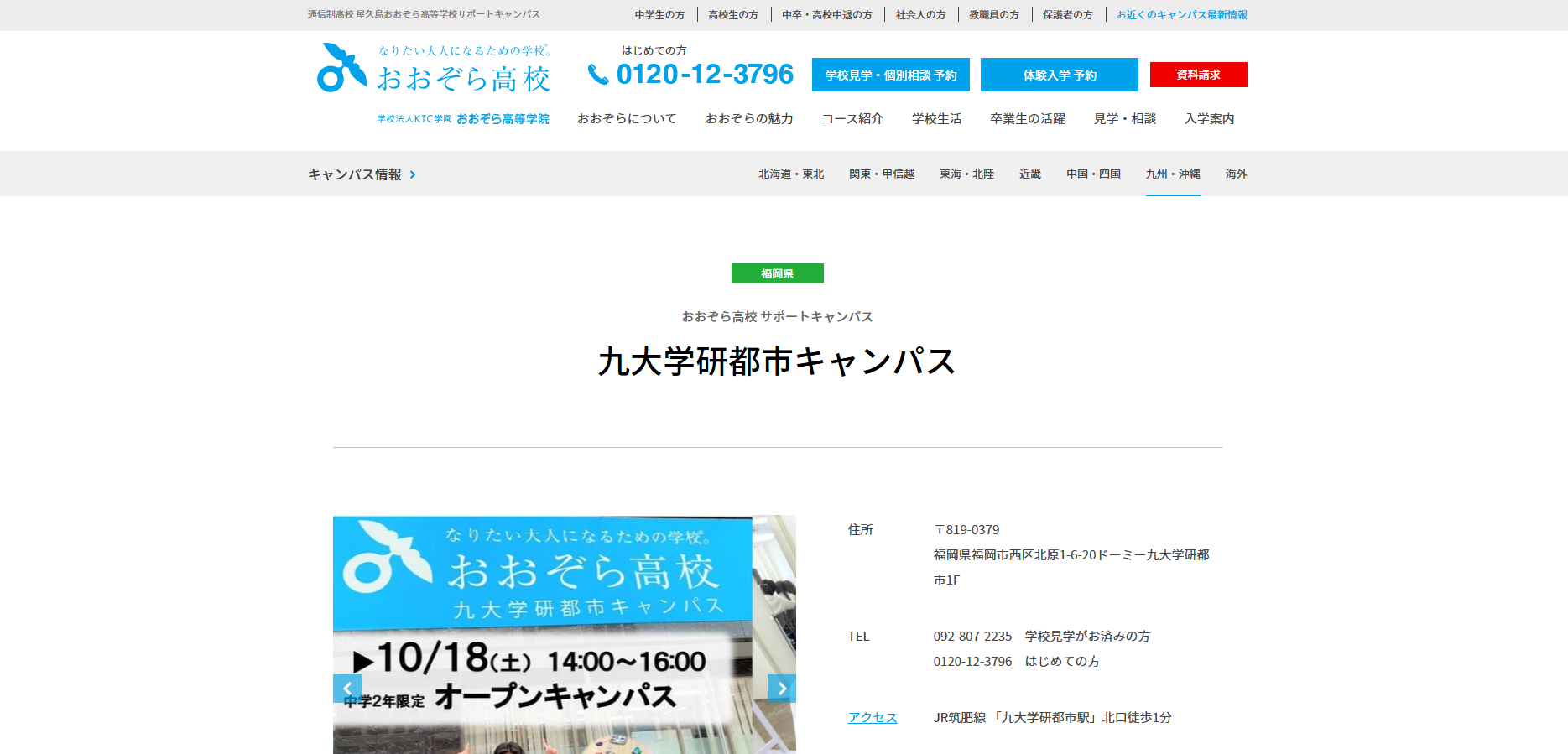Go to next slide arrow
1568x754 pixels.
[782, 689]
